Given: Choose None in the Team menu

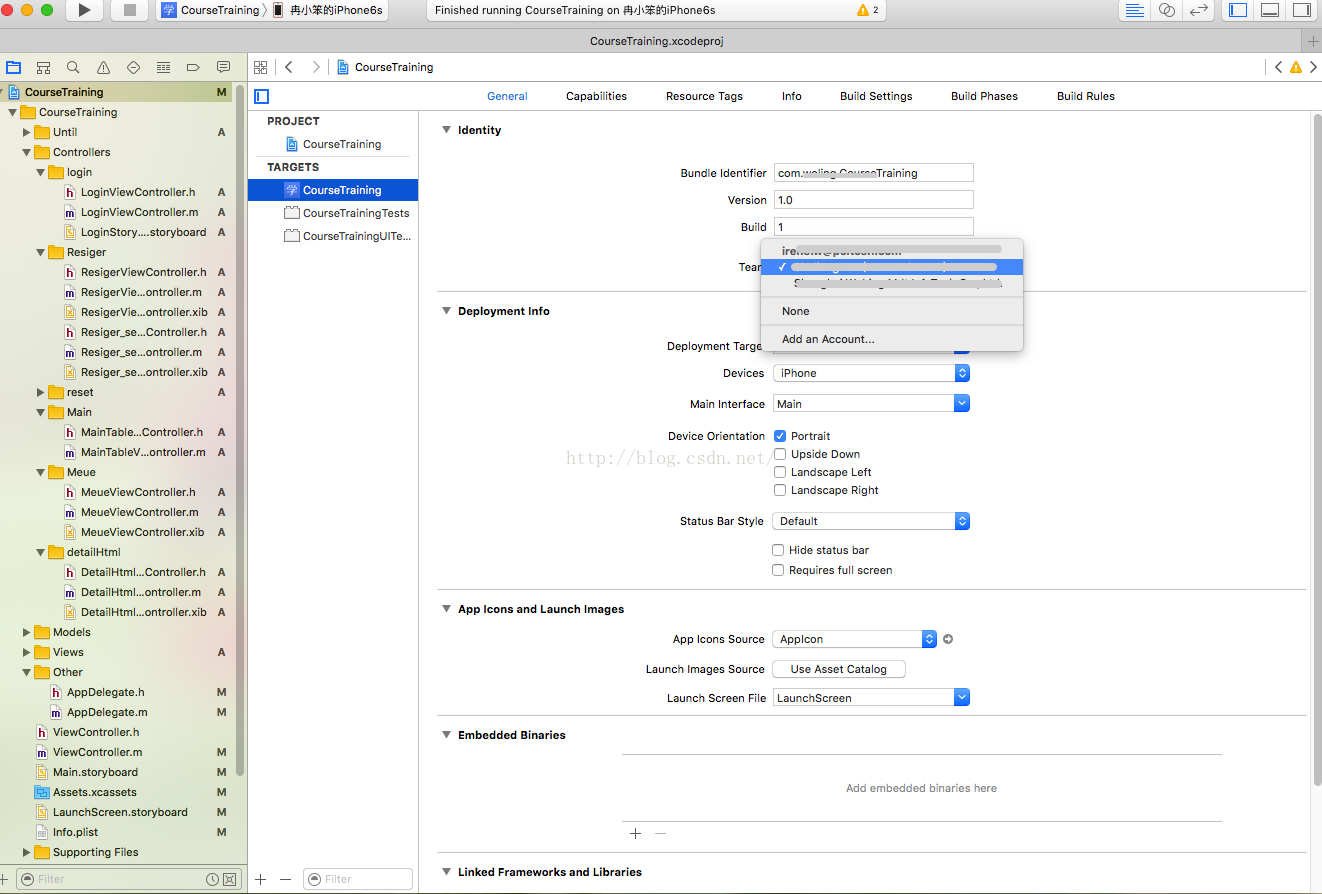Looking at the screenshot, I should pos(892,311).
